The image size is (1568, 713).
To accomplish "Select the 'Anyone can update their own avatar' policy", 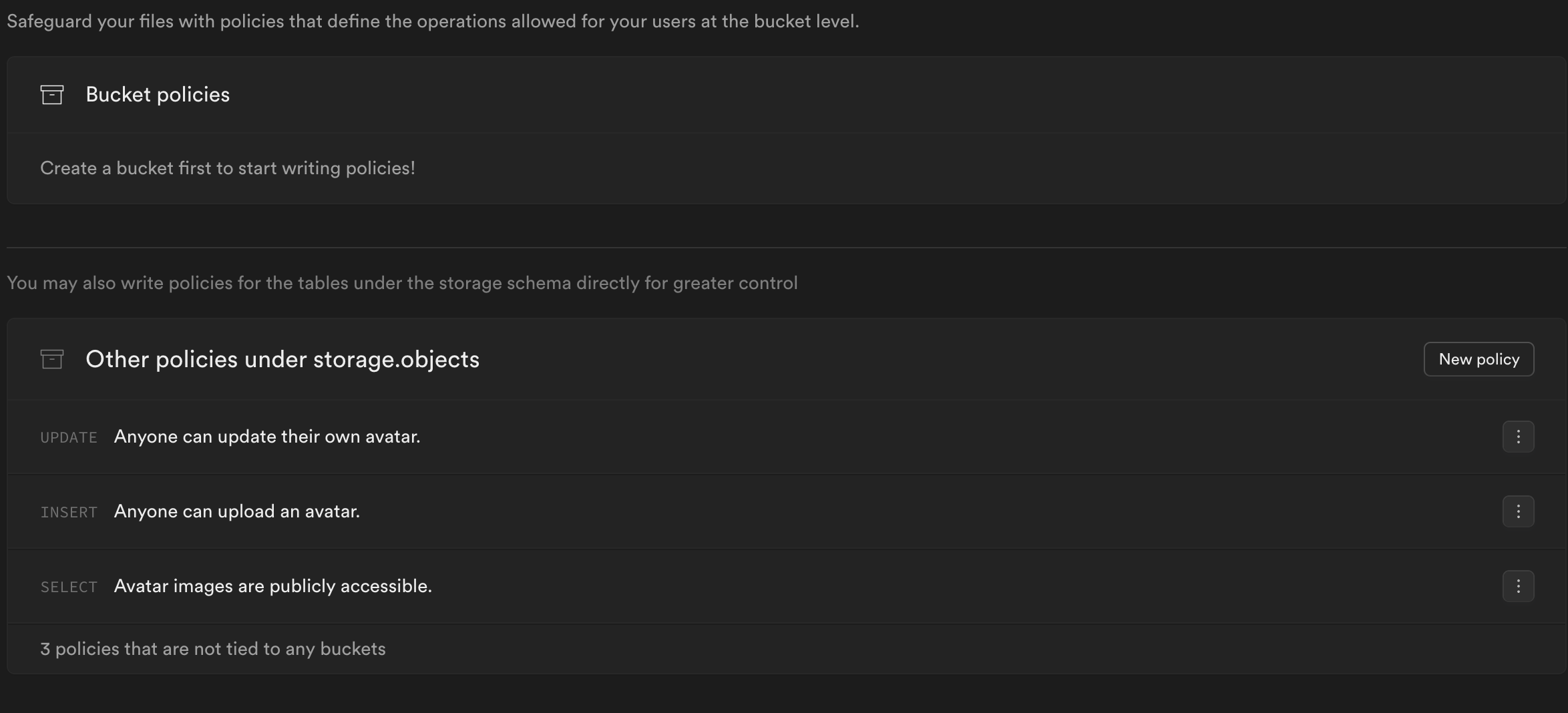I will 267,437.
